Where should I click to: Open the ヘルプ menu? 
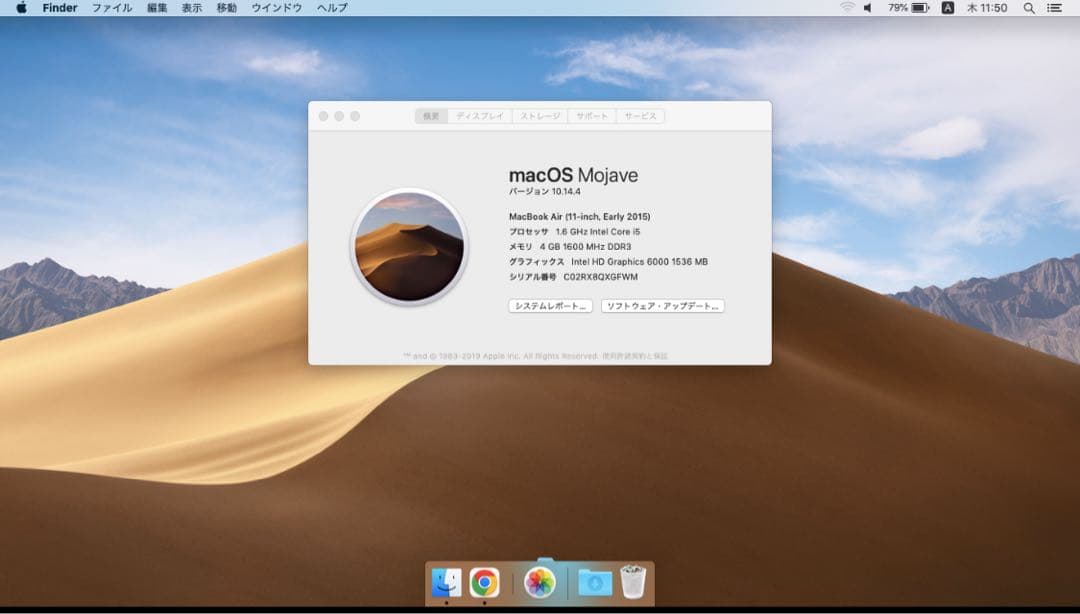click(x=332, y=8)
